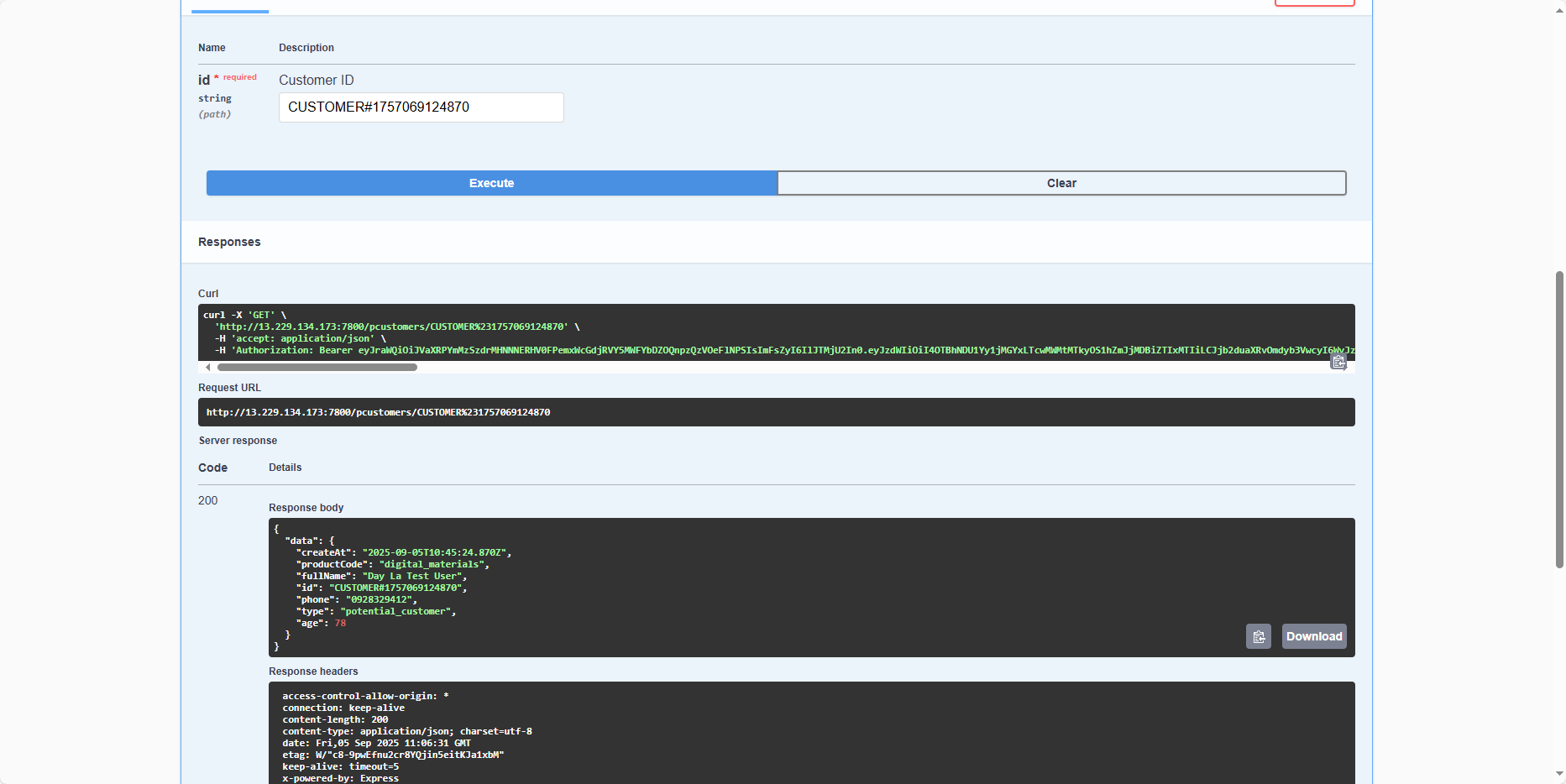Click the content-type line in response headers
1566x784 pixels.
pos(406,731)
